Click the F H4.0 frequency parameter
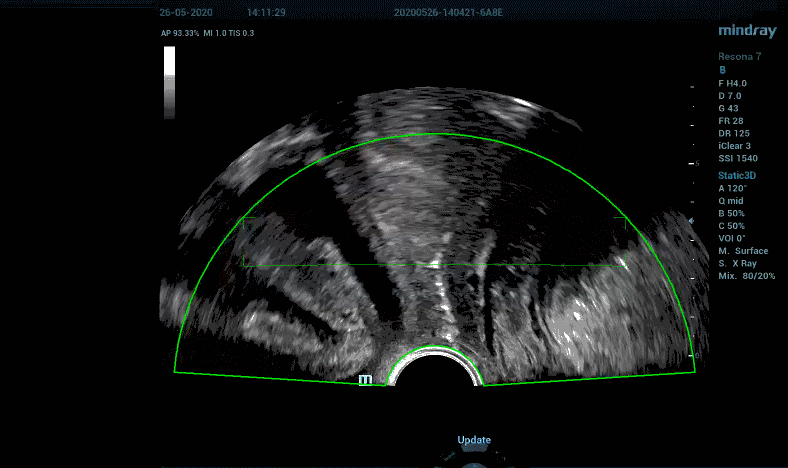788x468 pixels. coord(735,83)
